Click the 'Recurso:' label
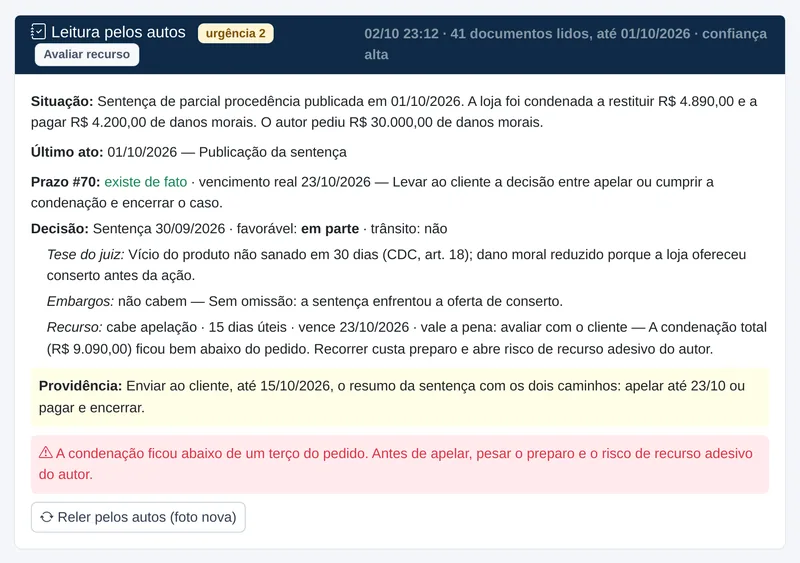This screenshot has height=563, width=800. (74, 327)
